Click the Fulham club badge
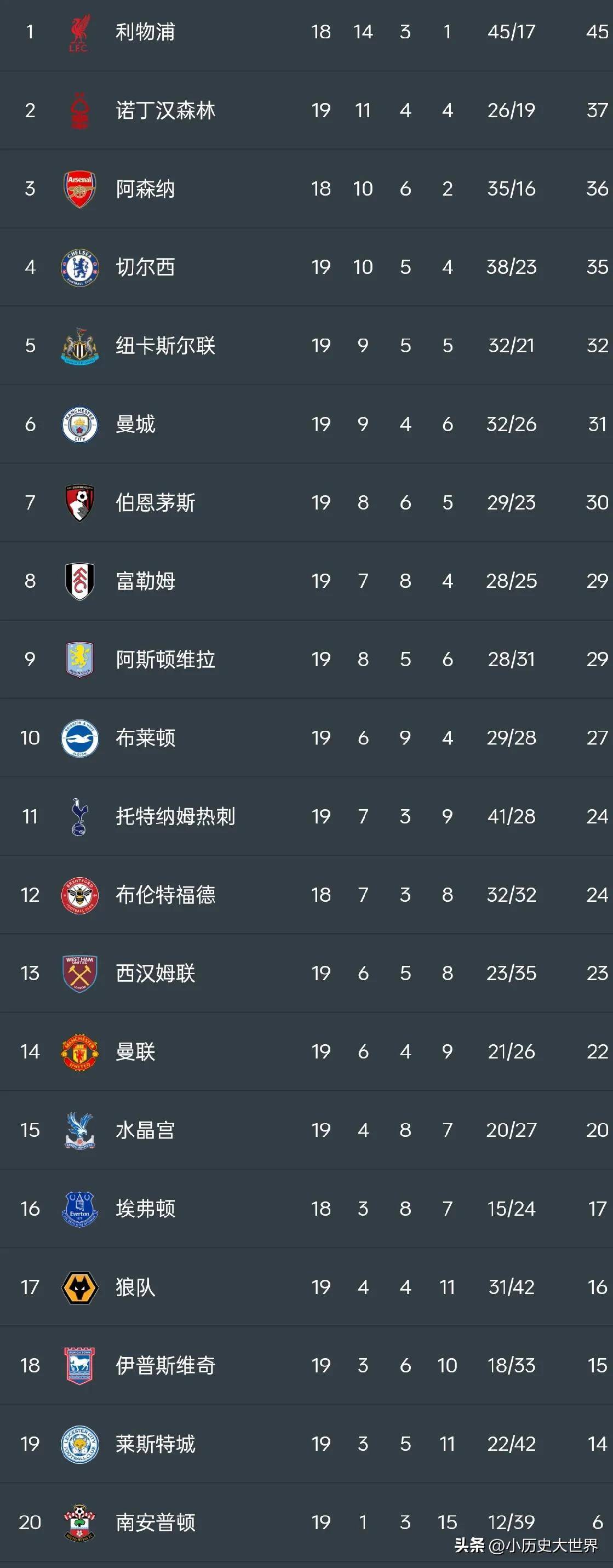Image resolution: width=613 pixels, height=1568 pixels. coord(79,581)
